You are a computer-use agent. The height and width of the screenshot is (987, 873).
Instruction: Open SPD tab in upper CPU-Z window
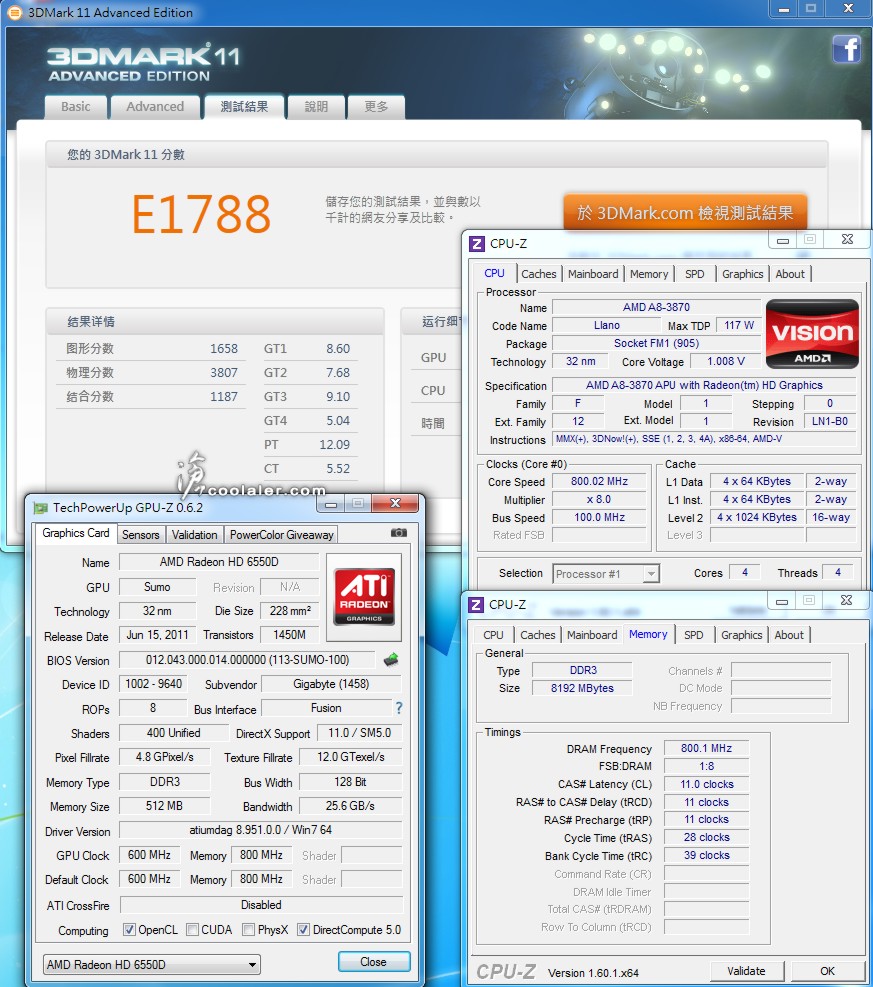point(695,274)
